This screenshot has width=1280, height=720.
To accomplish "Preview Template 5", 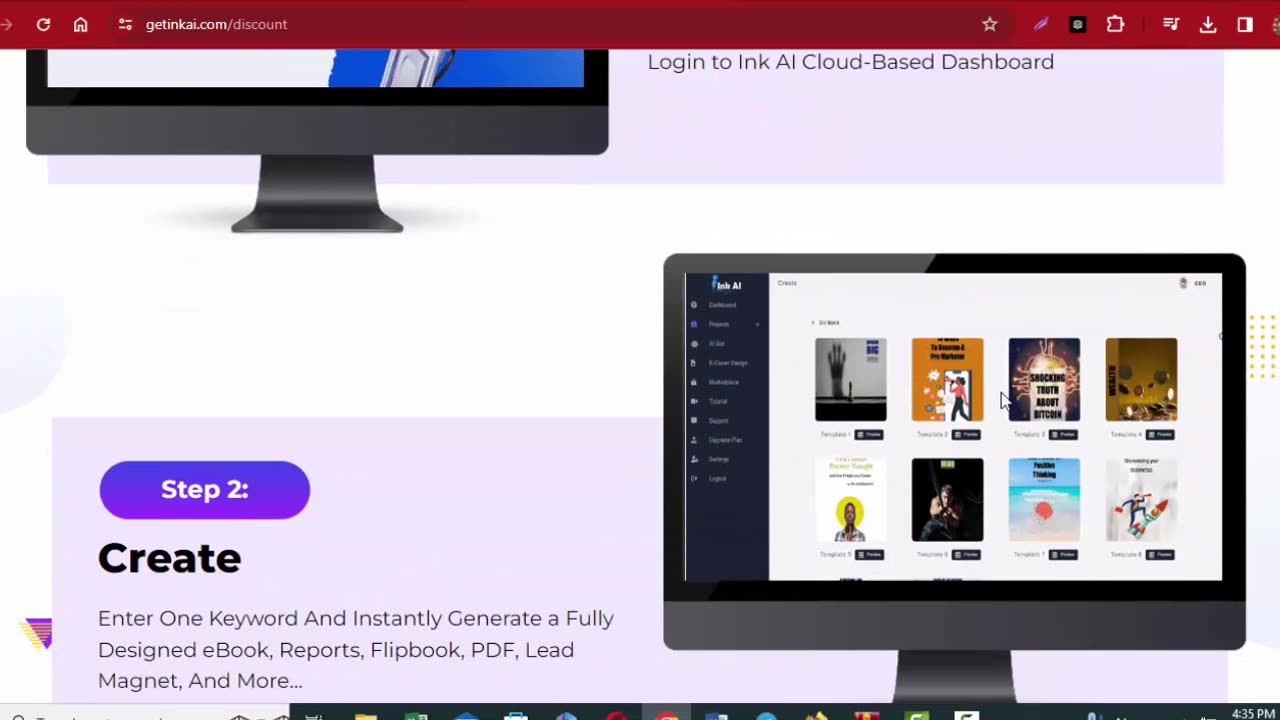I will click(870, 555).
